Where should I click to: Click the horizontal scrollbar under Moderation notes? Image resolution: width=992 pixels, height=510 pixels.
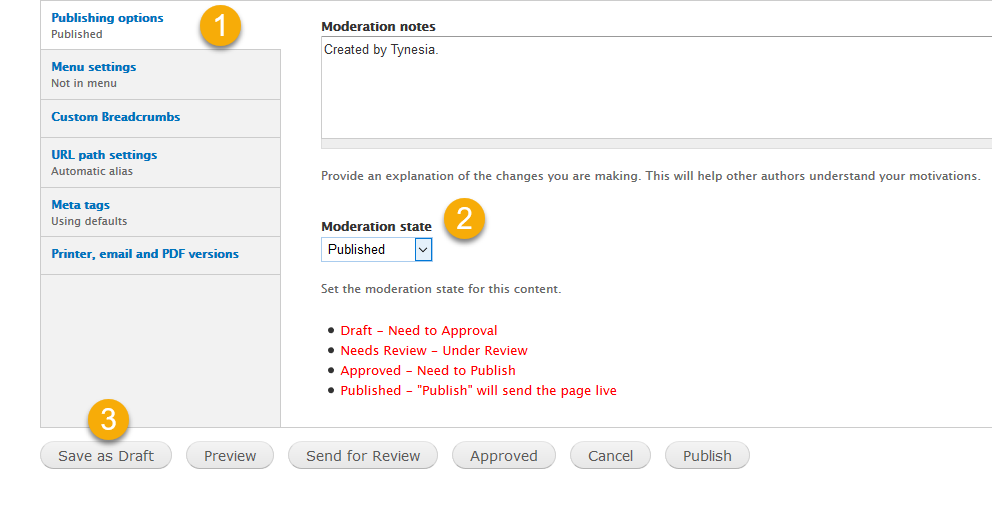[657, 144]
